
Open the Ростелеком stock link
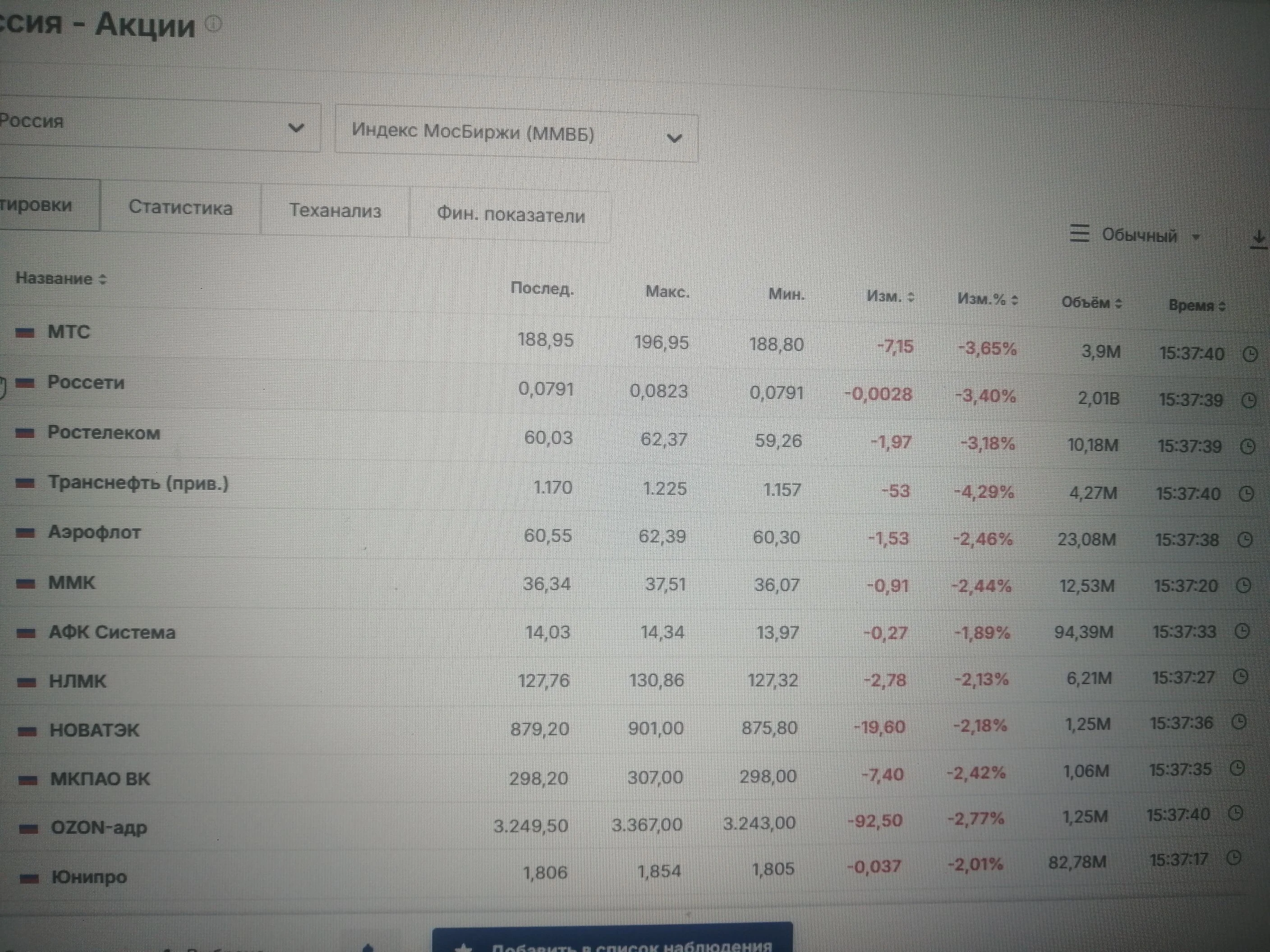(x=104, y=433)
